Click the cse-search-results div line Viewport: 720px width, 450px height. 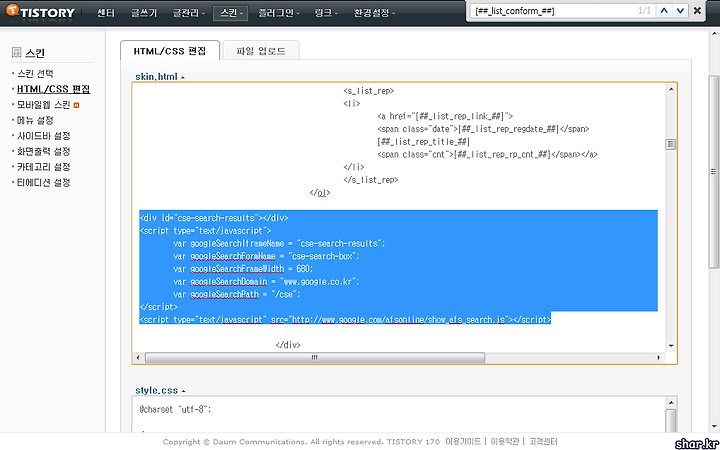point(214,218)
